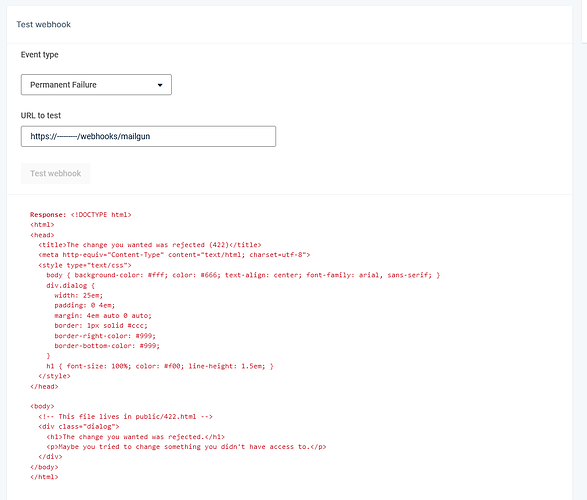
Task: Click the title line mentioning rejected (422)
Action: tap(150, 245)
